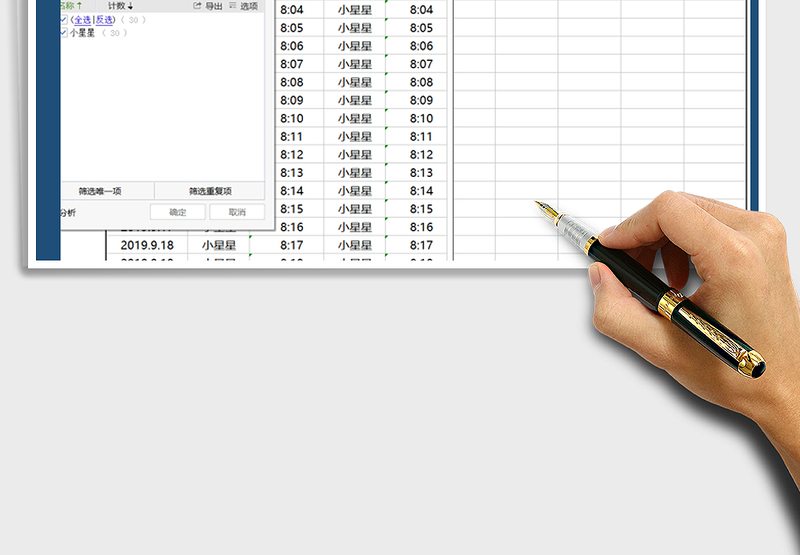Sort by 名称 using the up arrow
This screenshot has height=555, width=800.
tap(80, 6)
